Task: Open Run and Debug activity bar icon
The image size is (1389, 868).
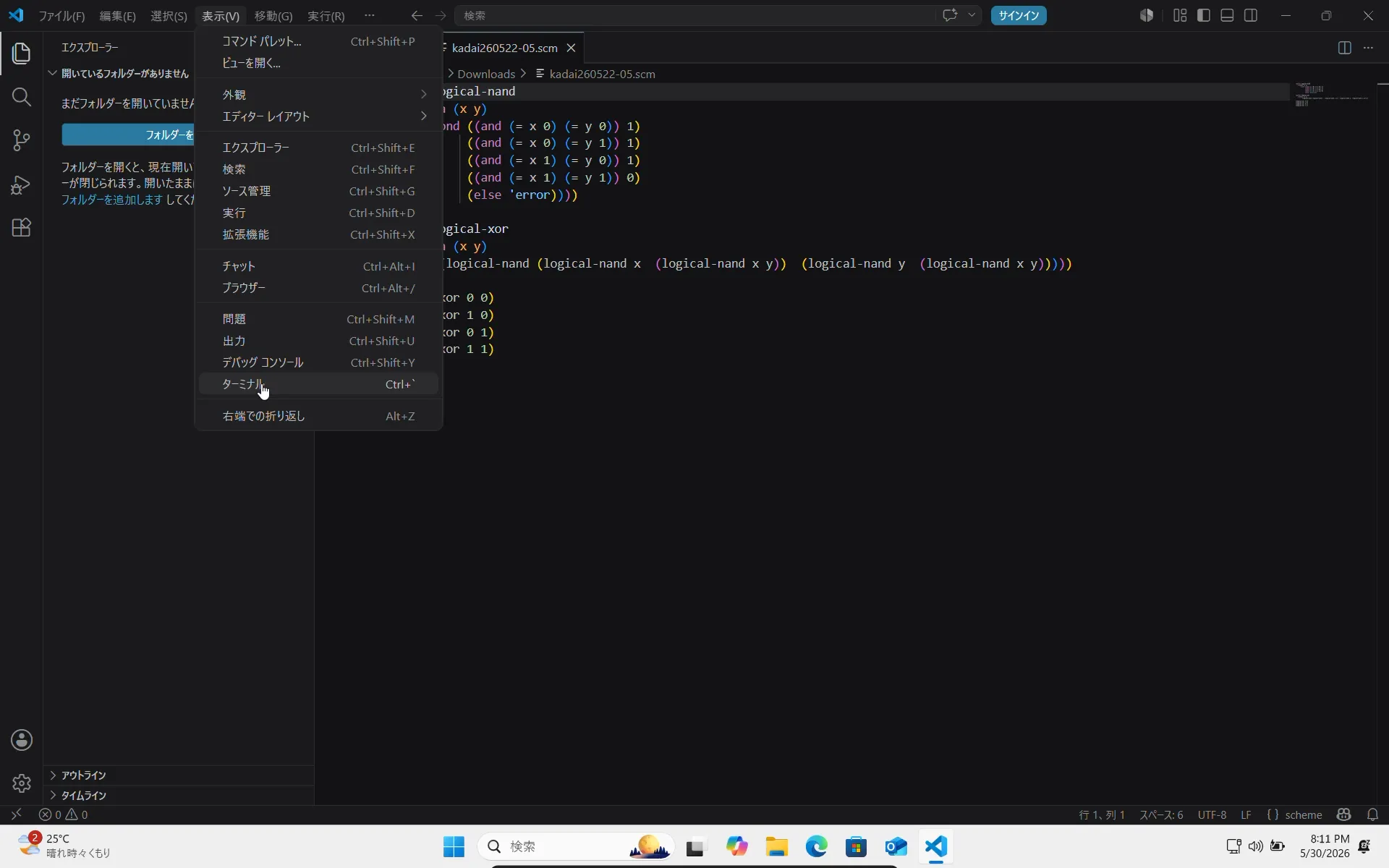Action: 21,184
